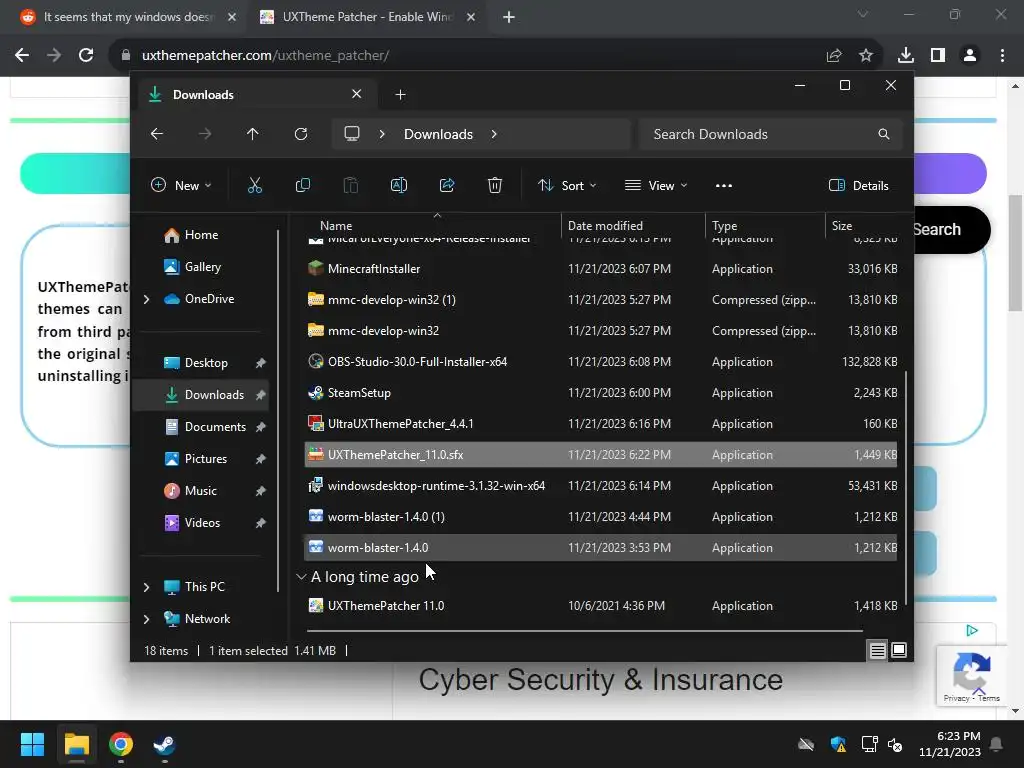
Task: Select UltraUXThemePatcher_4.4.1 file
Action: coord(601,424)
